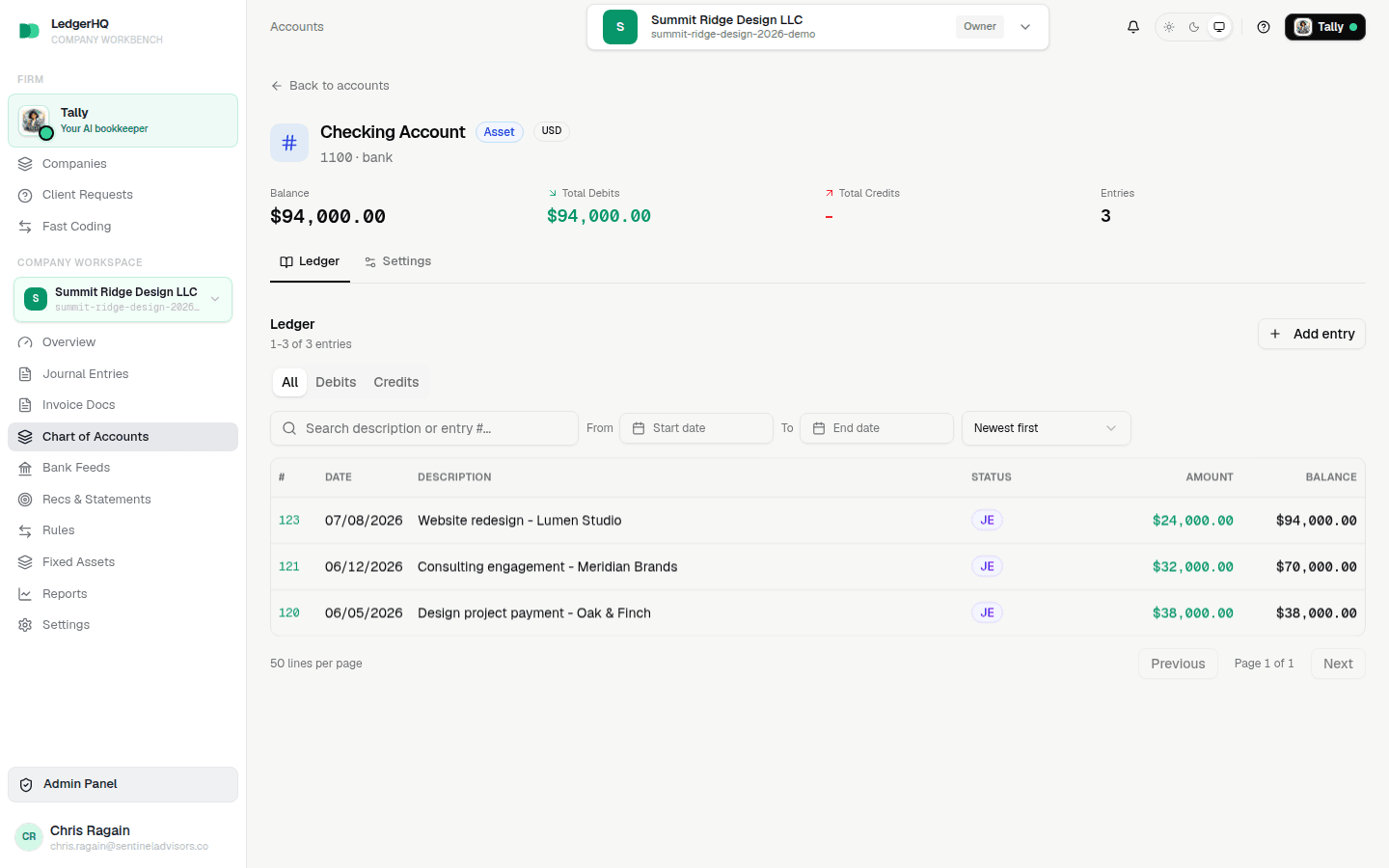This screenshot has height=868, width=1389.
Task: Expand Summit Ridge workspace selector in sidebar
Action: [123, 299]
